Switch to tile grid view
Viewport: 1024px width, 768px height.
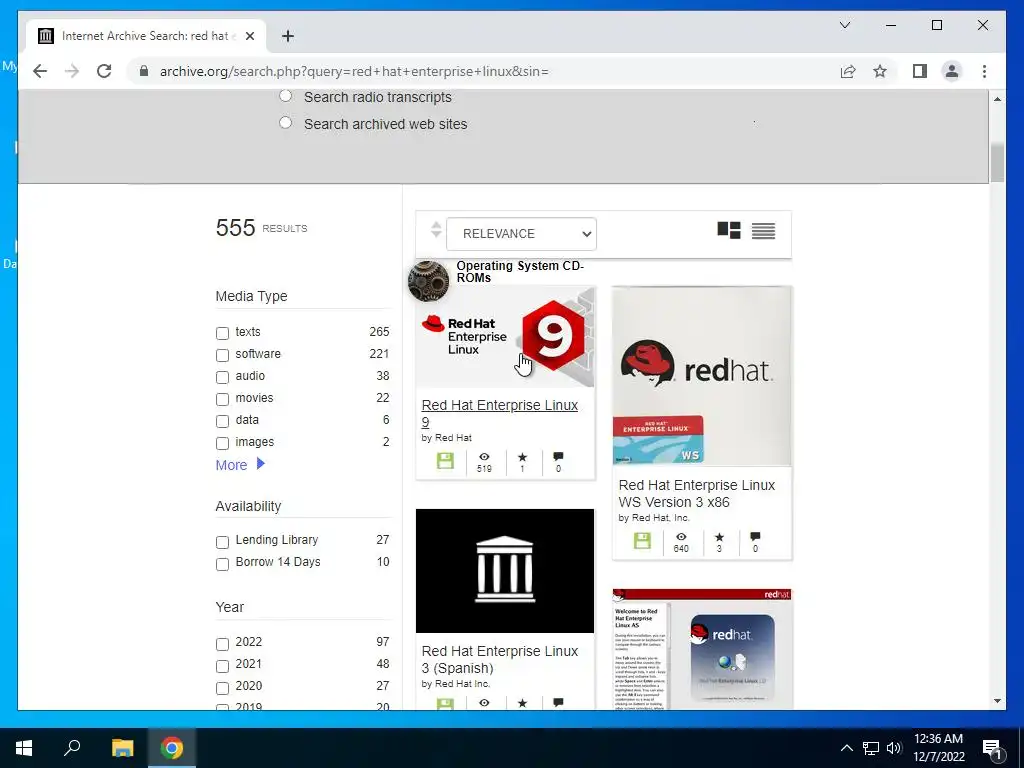pyautogui.click(x=728, y=231)
